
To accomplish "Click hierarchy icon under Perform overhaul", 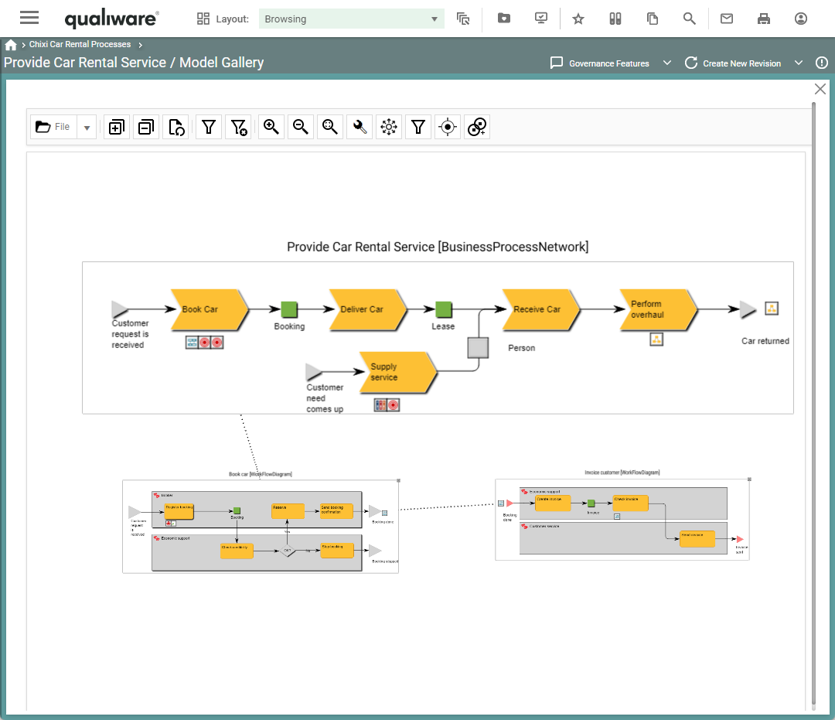I will tap(657, 339).
